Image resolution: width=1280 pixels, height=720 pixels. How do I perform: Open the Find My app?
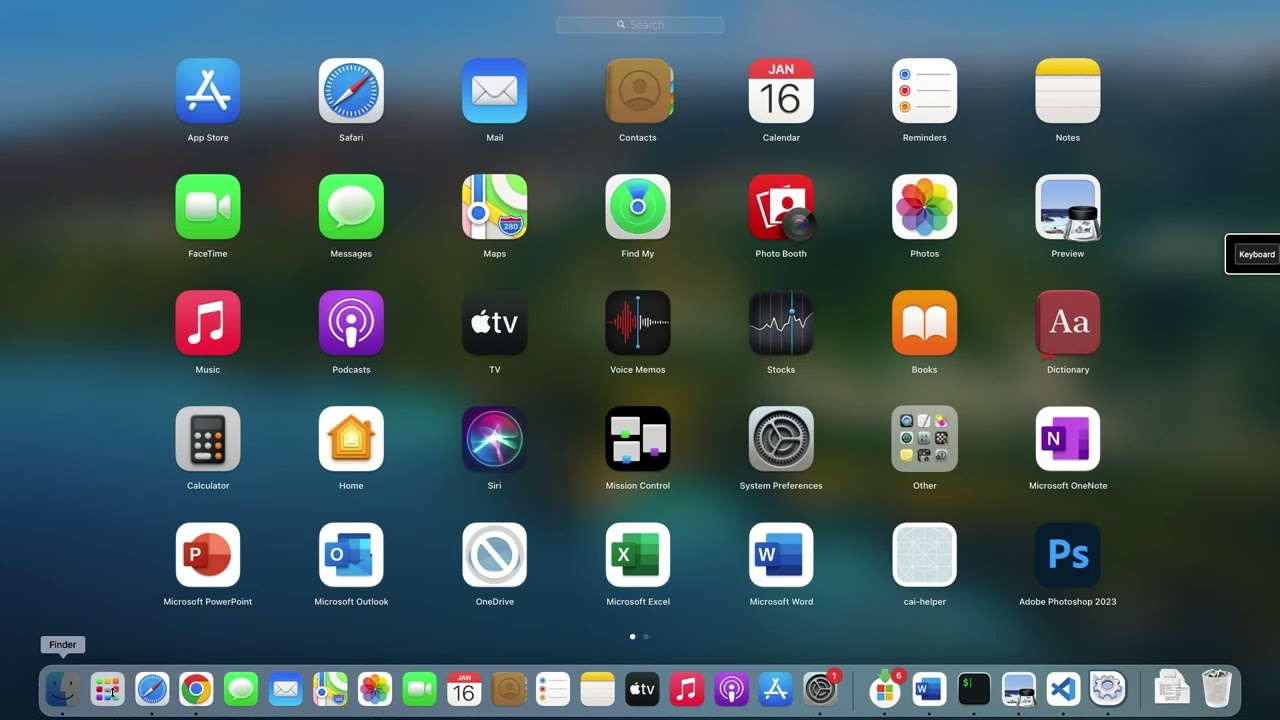pos(638,207)
